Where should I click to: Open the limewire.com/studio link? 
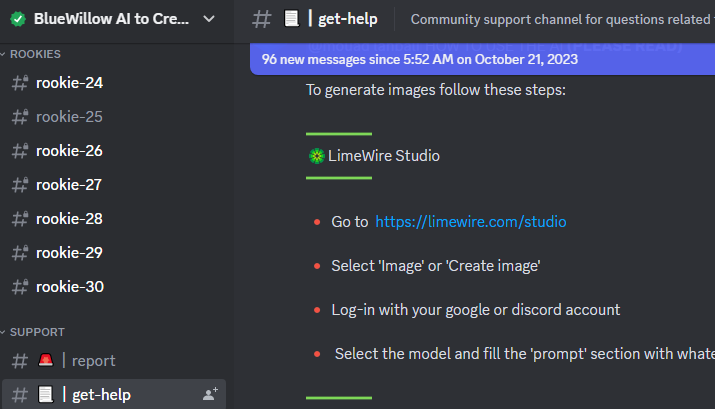(471, 222)
